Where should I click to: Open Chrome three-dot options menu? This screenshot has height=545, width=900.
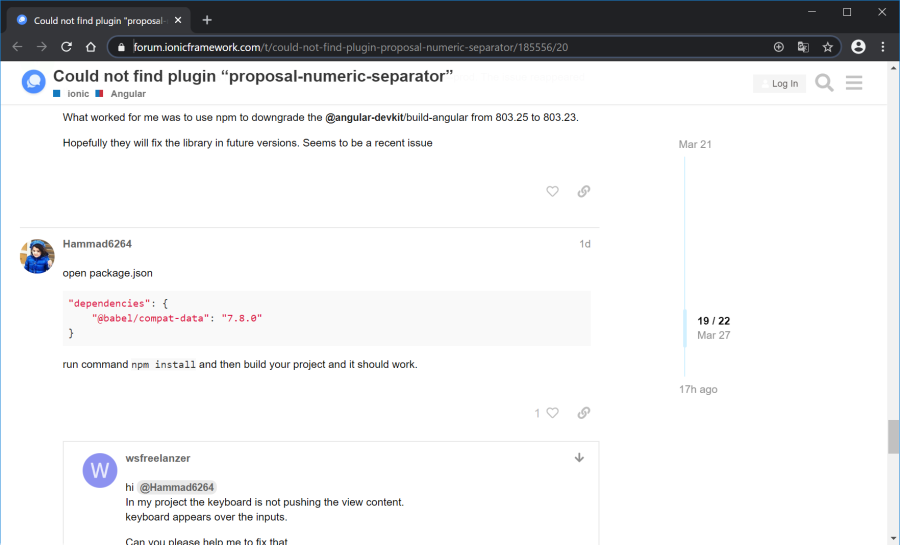[882, 47]
